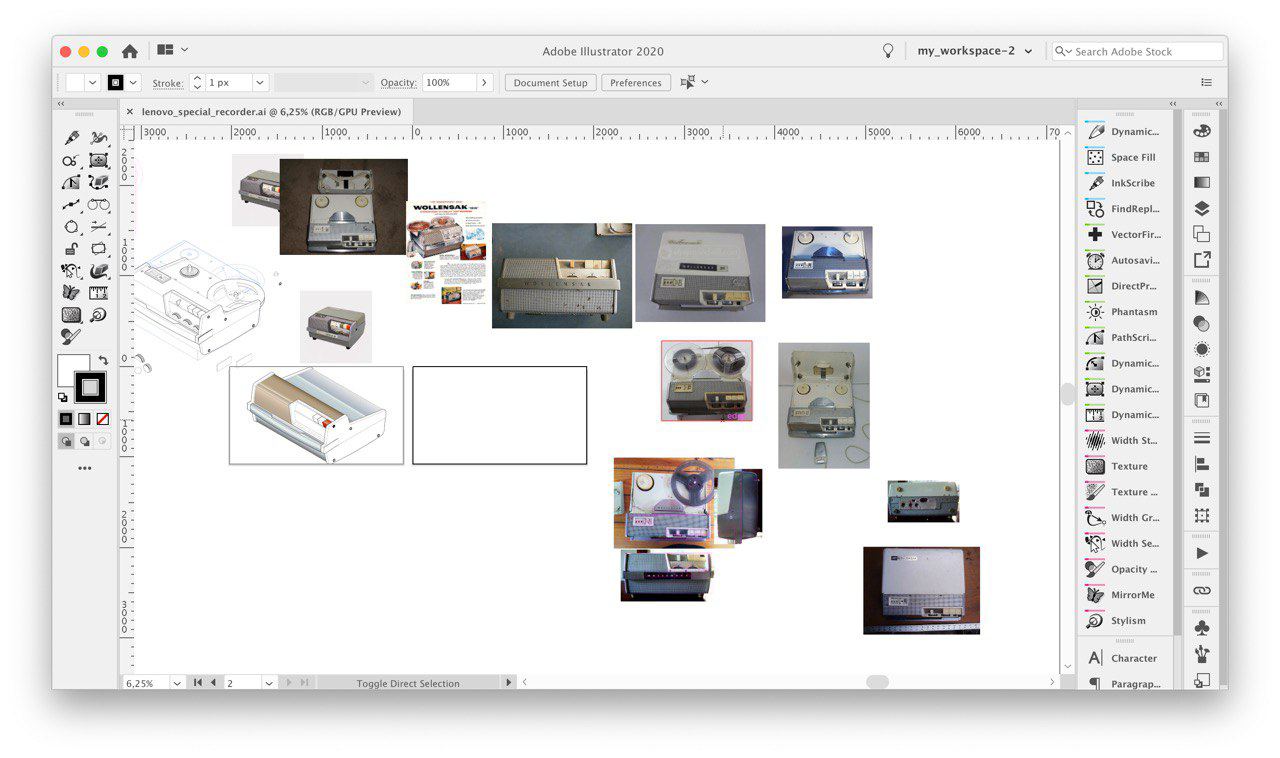
Task: Open the Width Selector panel
Action: coord(1124,543)
